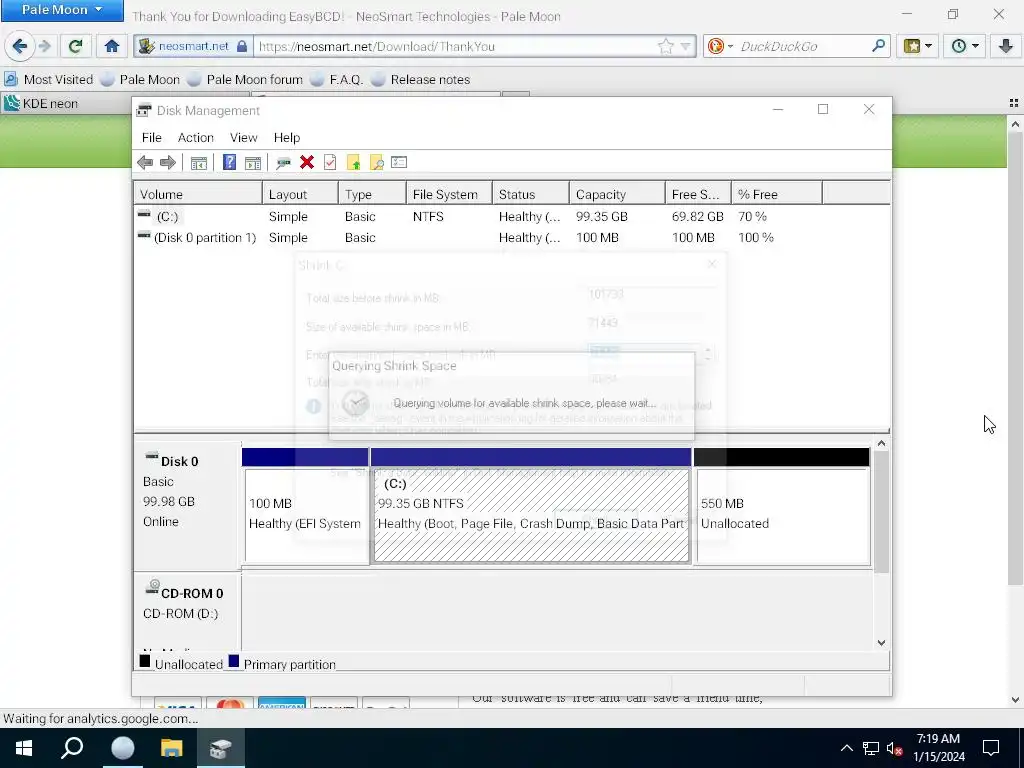Click the search magnifier in DuckDuckGo box
Screen dimensions: 1024x768
pyautogui.click(x=878, y=46)
